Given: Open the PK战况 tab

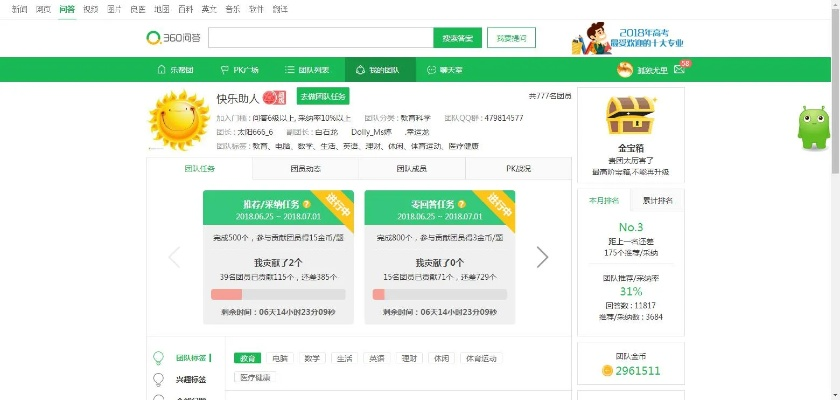Looking at the screenshot, I should (x=518, y=169).
